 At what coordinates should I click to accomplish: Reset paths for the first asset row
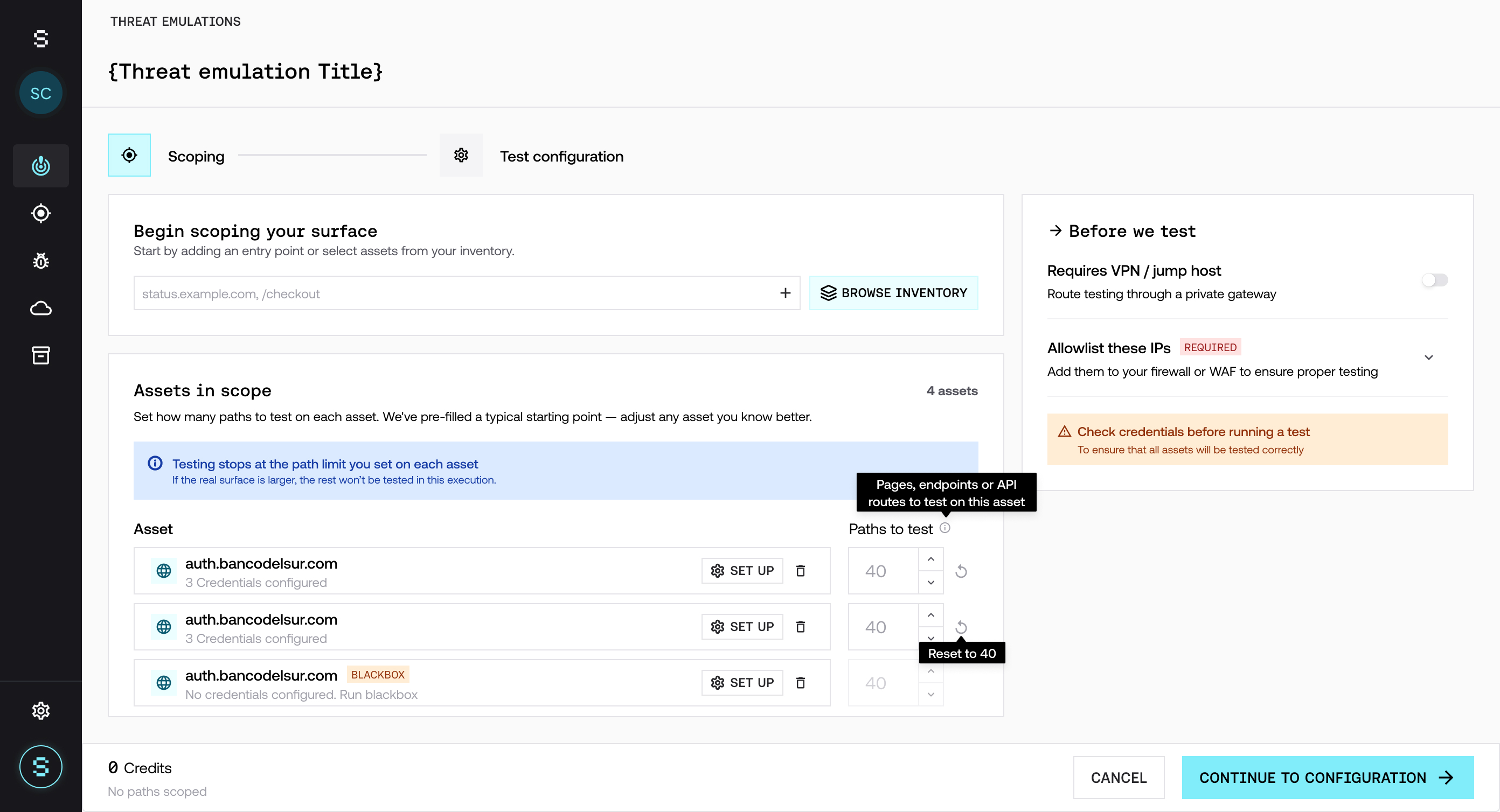961,570
